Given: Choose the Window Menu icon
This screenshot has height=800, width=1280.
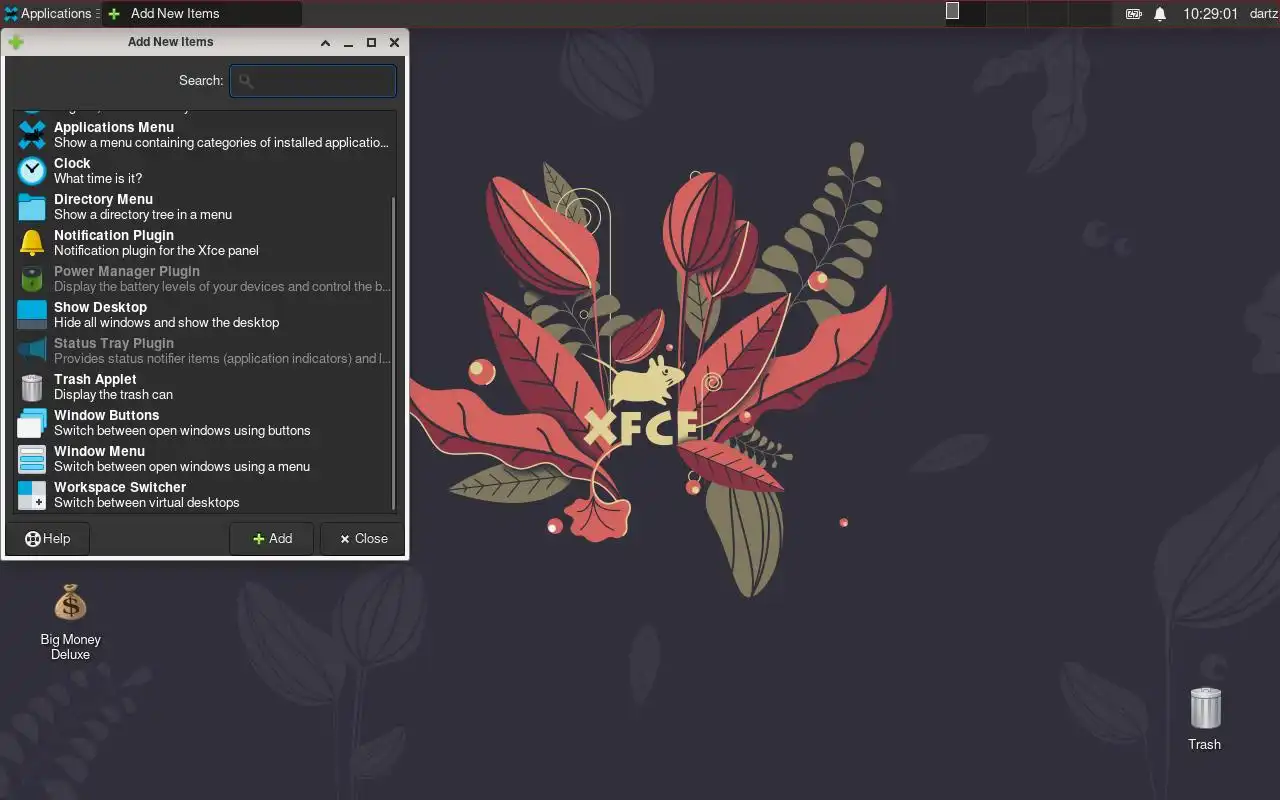Looking at the screenshot, I should (32, 459).
